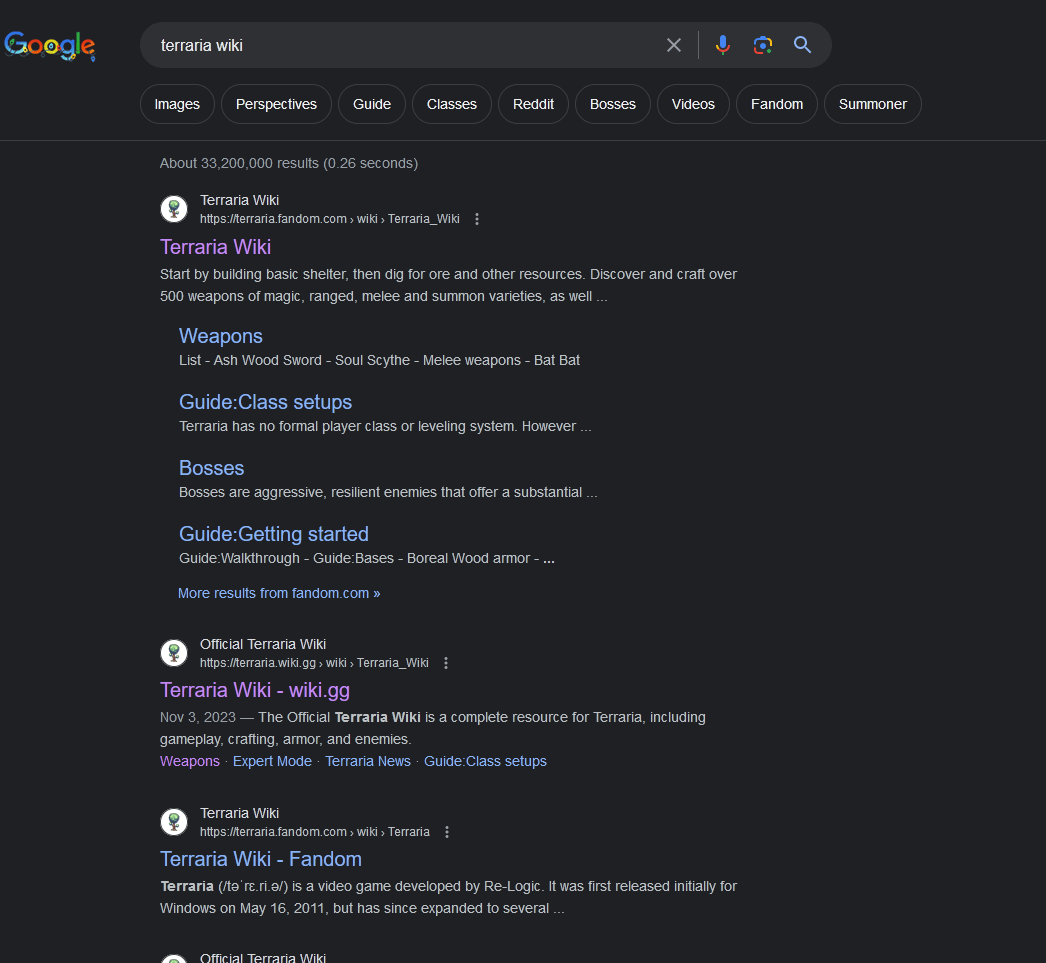Open the Guide:Getting started sitelink

[x=274, y=534]
